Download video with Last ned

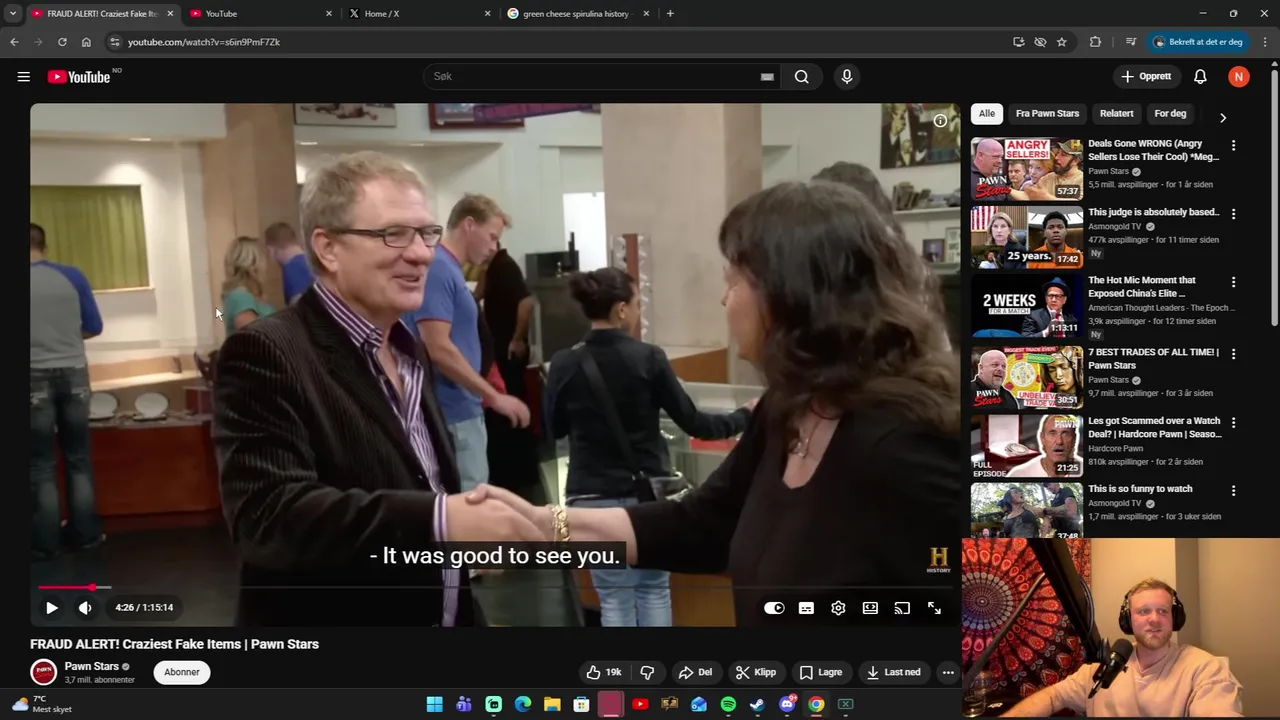(x=894, y=672)
